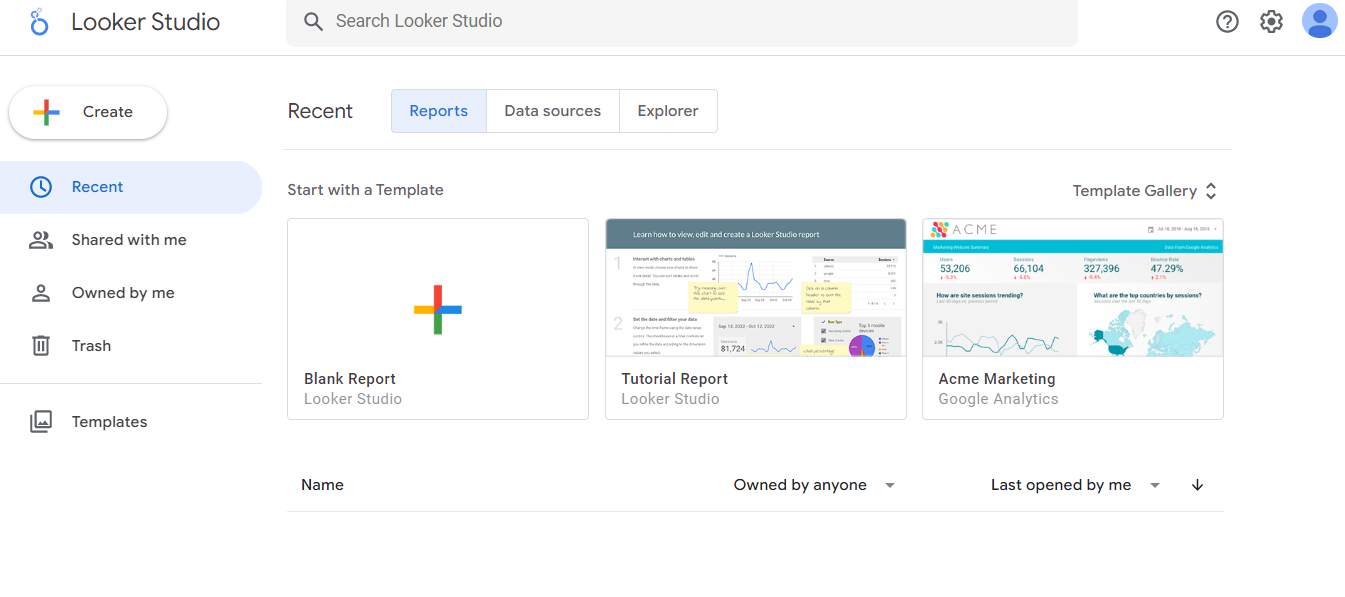Click the Name column header
The width and height of the screenshot is (1345, 597).
pyautogui.click(x=322, y=485)
